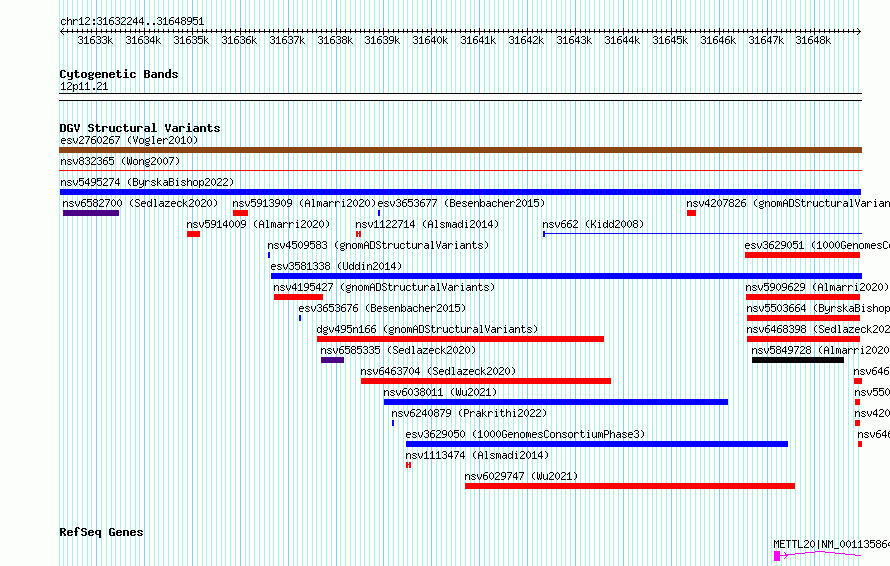
Task: Open nsv1122714 (Alsmadi2014) variant label
Action: pos(427,224)
